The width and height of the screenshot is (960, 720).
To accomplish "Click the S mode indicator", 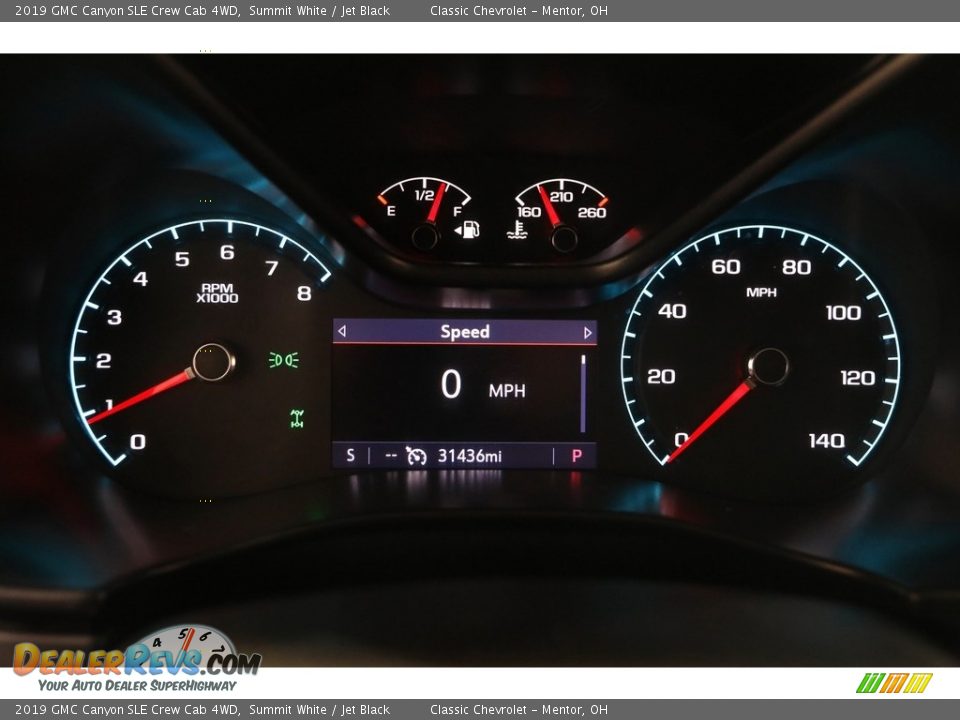I will pos(350,456).
